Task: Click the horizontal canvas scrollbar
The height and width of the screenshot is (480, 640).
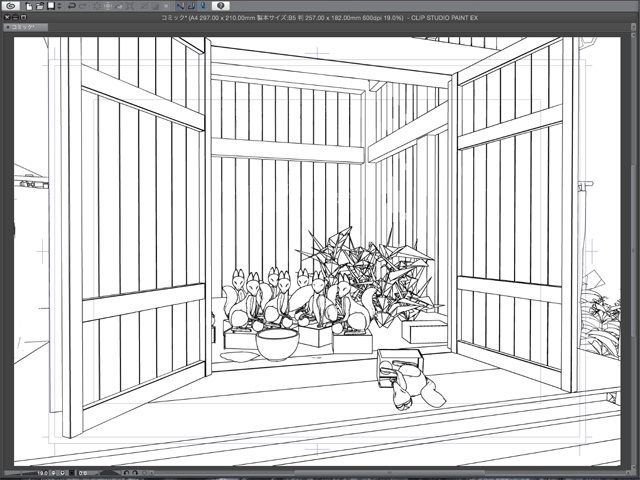Action: pyautogui.click(x=388, y=473)
